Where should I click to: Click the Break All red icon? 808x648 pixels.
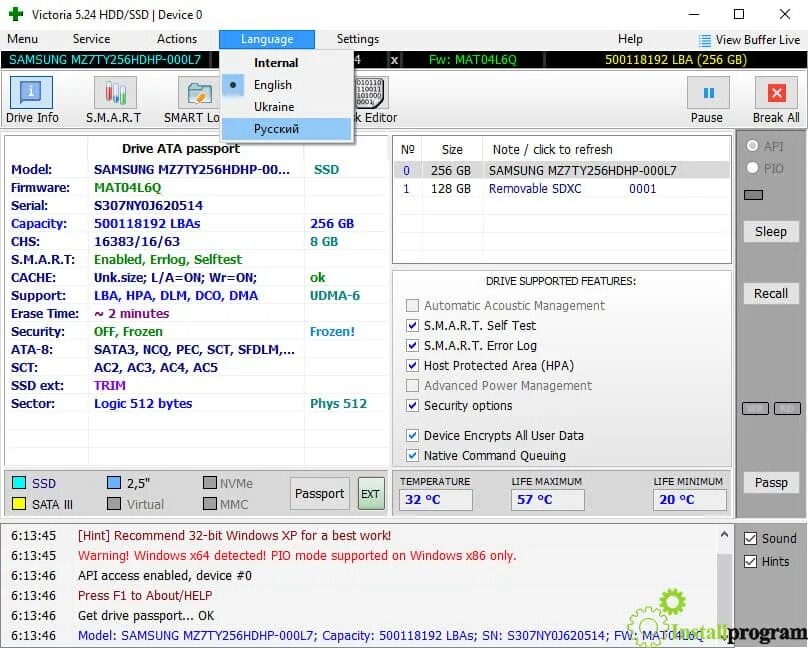776,93
